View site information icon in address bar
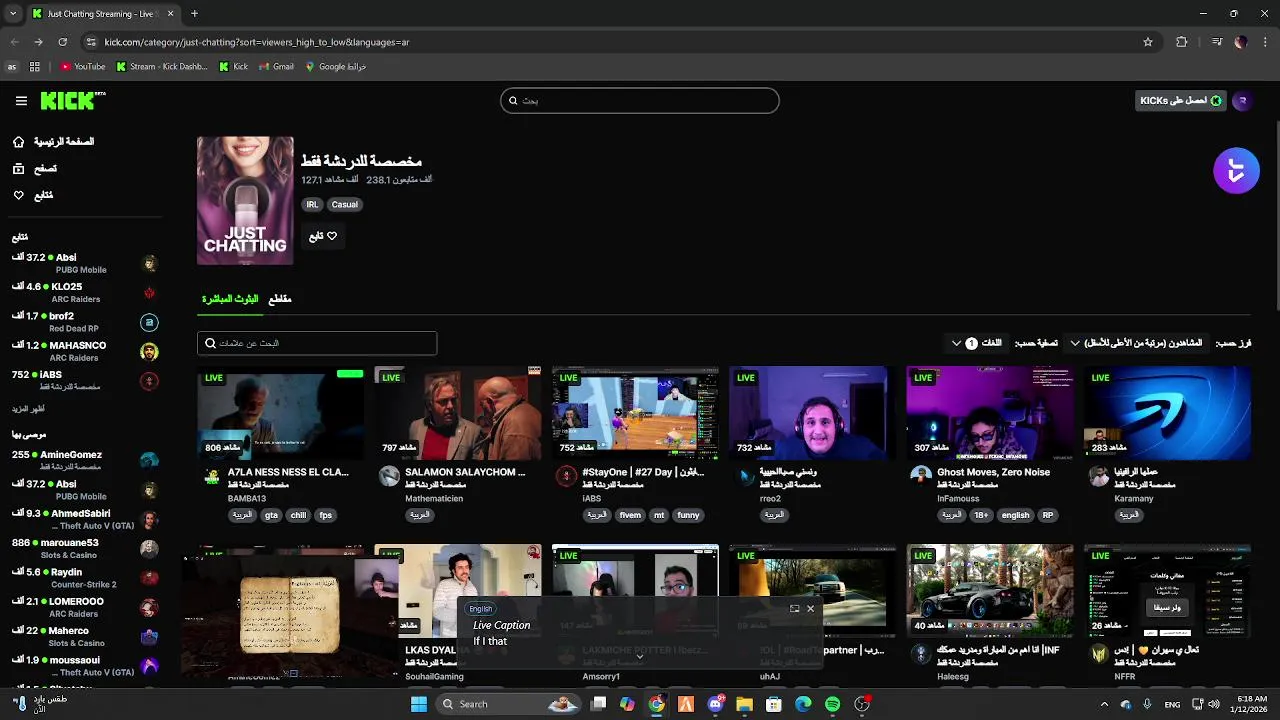This screenshot has height=720, width=1280. pos(91,42)
